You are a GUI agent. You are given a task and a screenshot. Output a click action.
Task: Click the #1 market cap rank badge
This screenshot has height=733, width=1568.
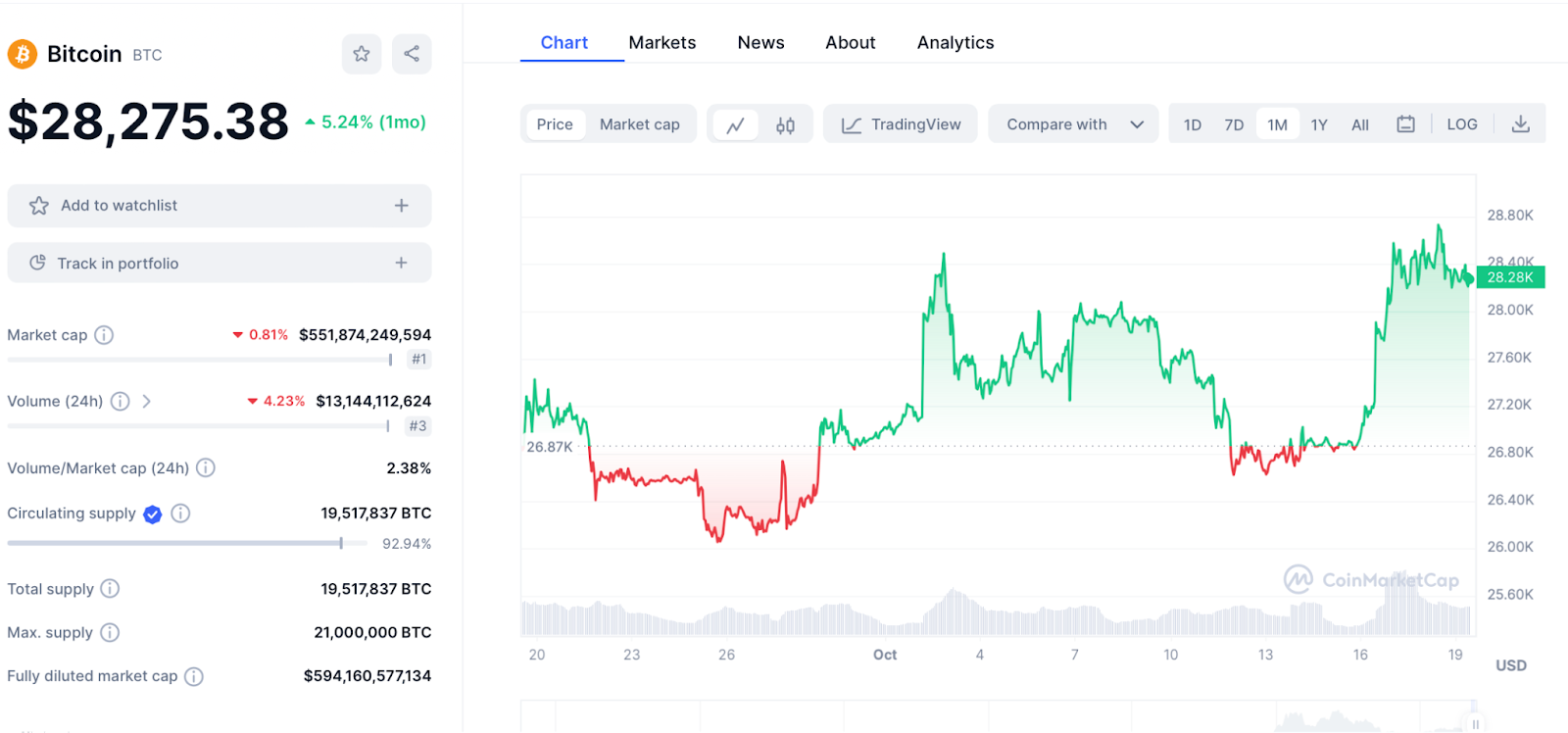[419, 360]
